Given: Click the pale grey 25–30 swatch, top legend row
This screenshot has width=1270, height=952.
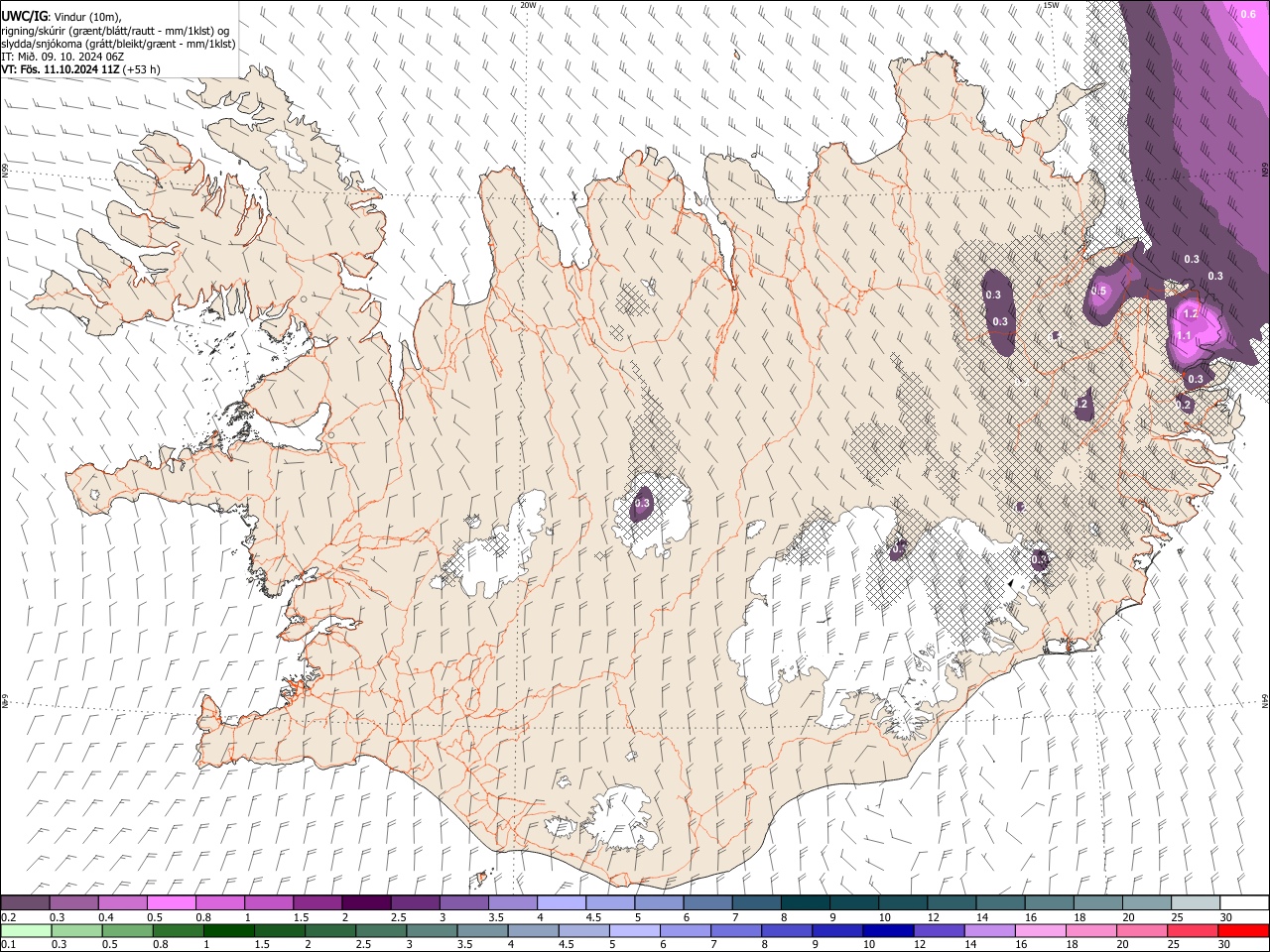Looking at the screenshot, I should point(1195,902).
